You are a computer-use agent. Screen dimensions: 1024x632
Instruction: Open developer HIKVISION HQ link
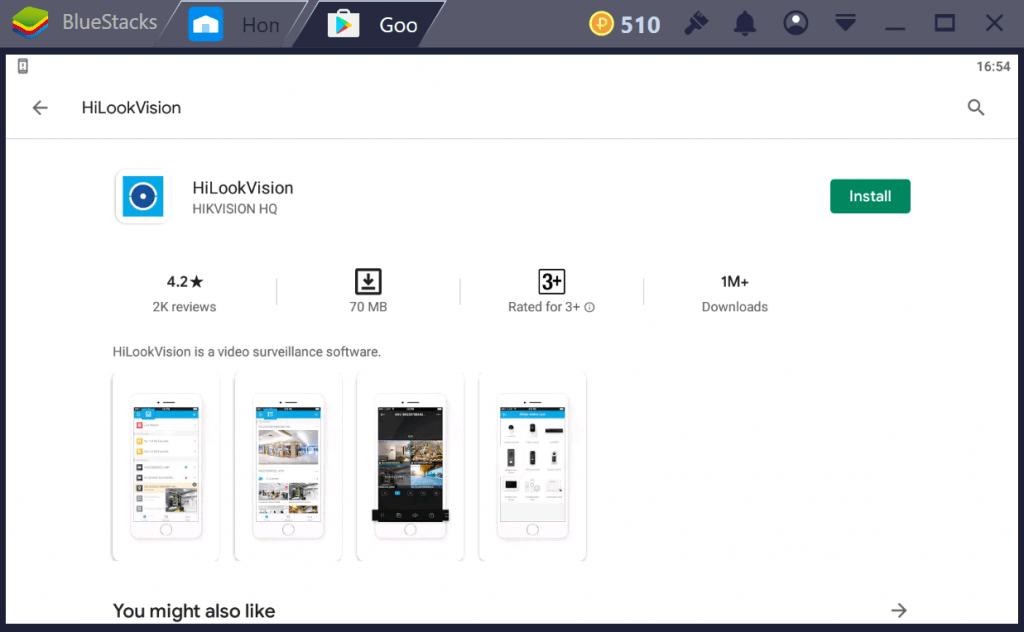coord(234,209)
